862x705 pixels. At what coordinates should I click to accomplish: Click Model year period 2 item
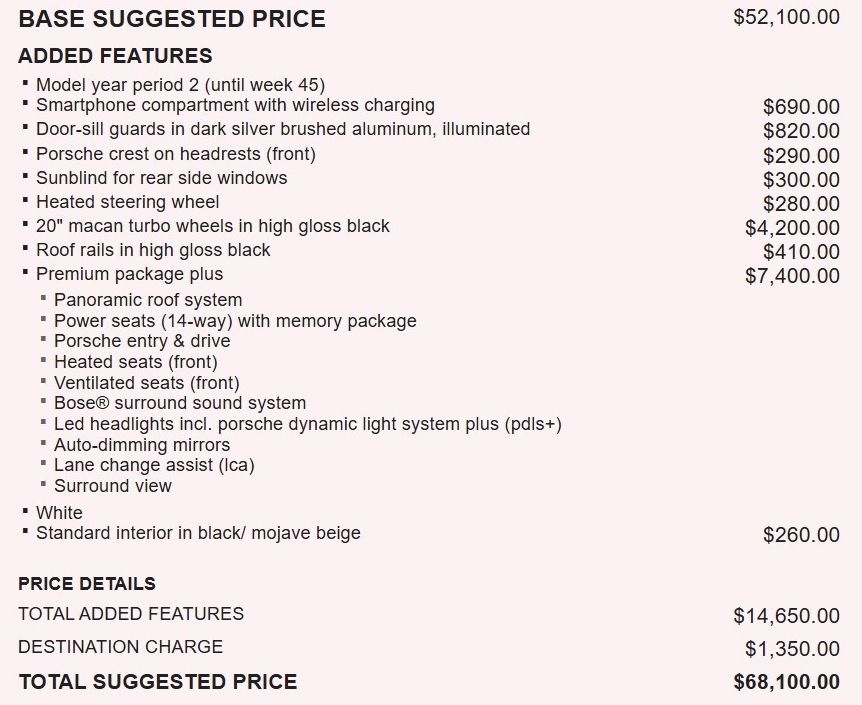180,85
